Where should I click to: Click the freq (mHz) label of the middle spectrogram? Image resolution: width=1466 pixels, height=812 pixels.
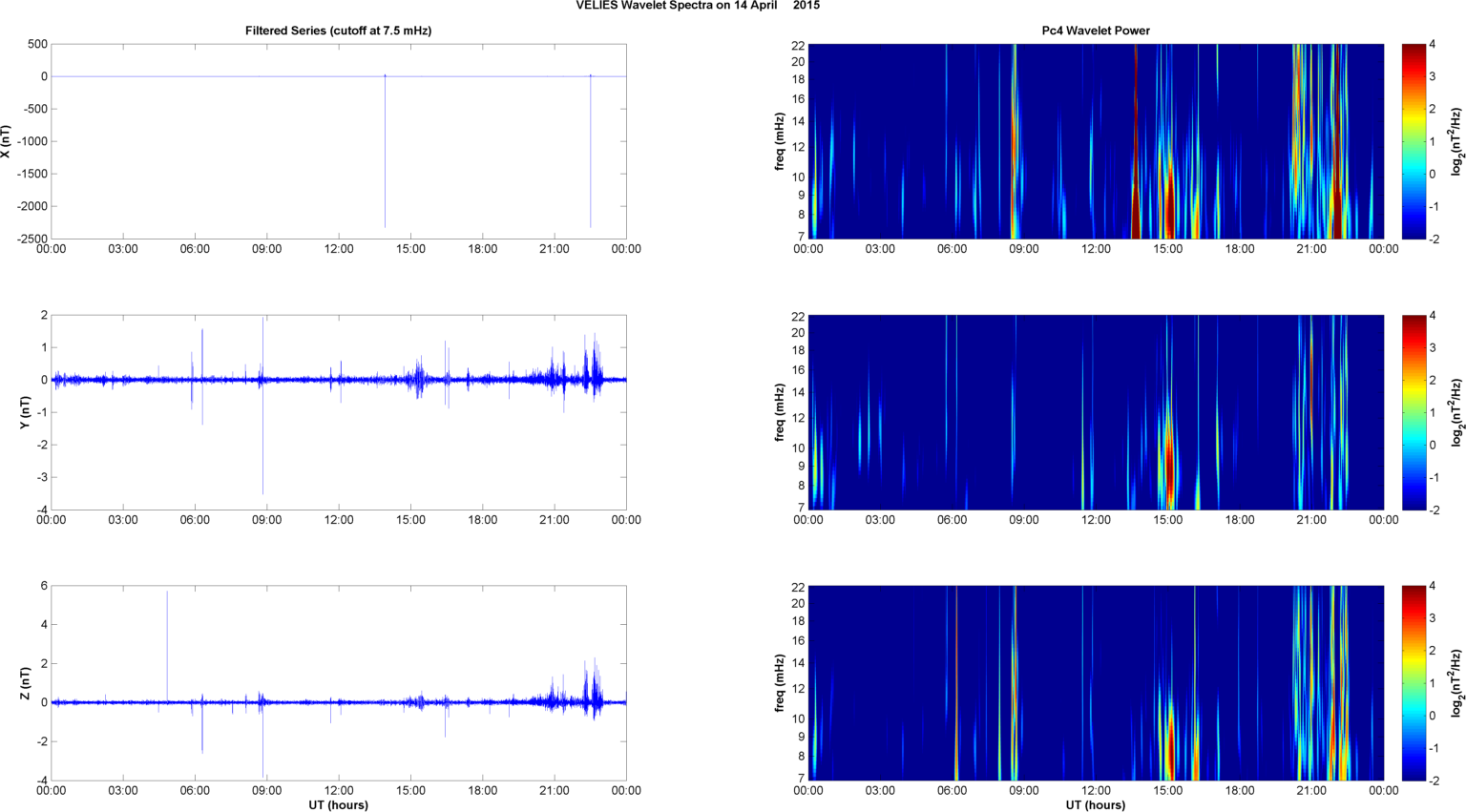point(780,412)
